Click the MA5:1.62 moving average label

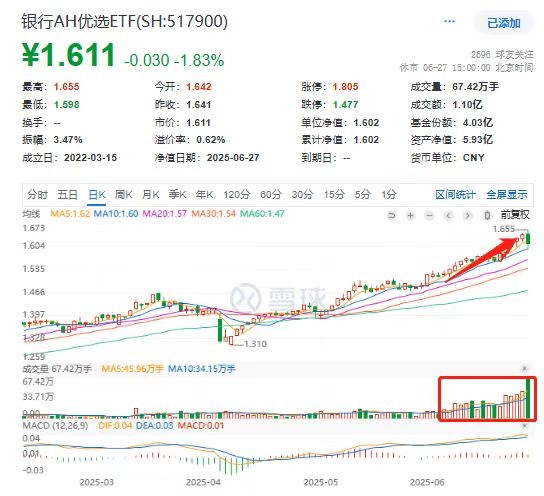pyautogui.click(x=70, y=214)
